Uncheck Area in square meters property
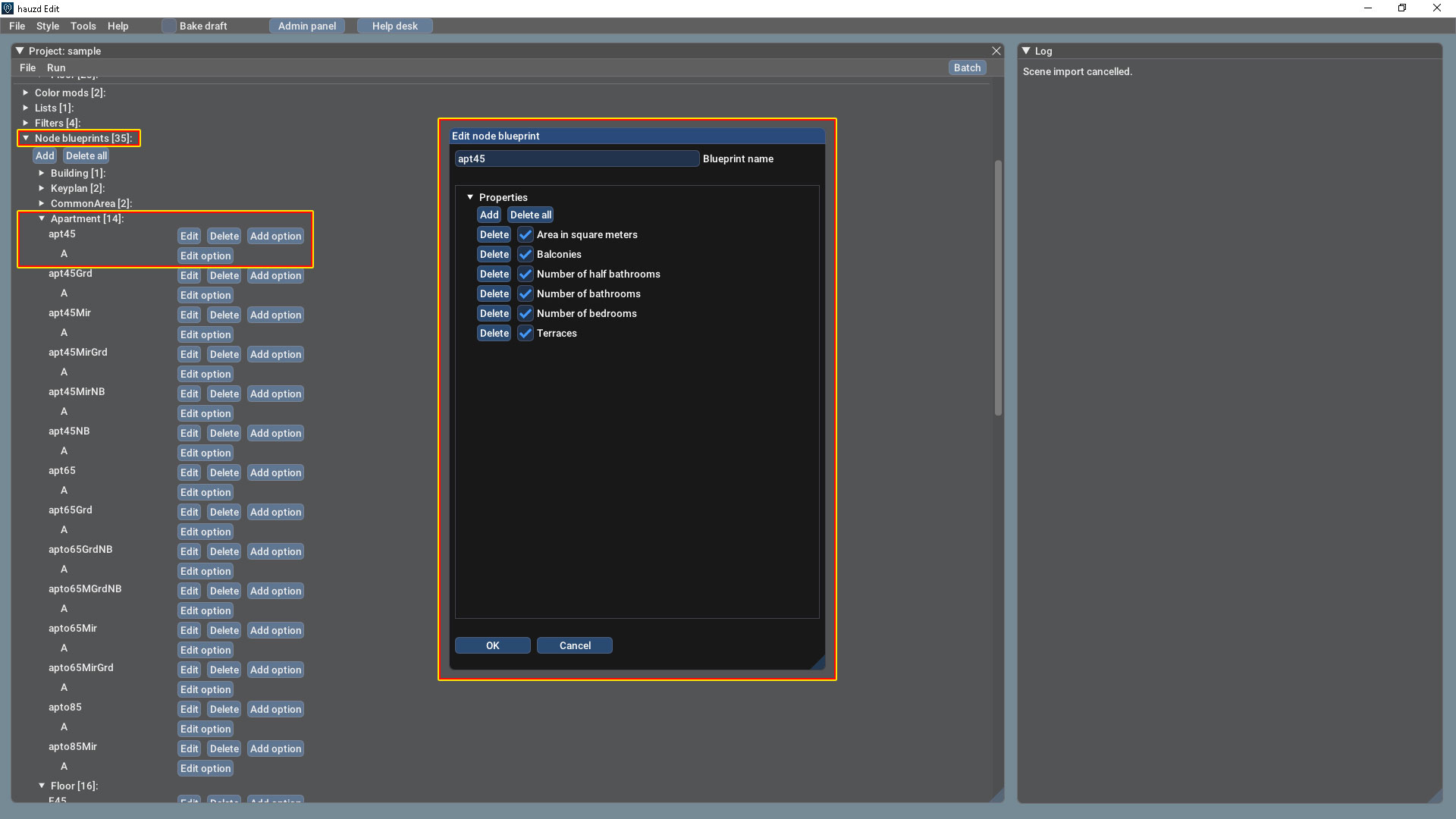 525,234
